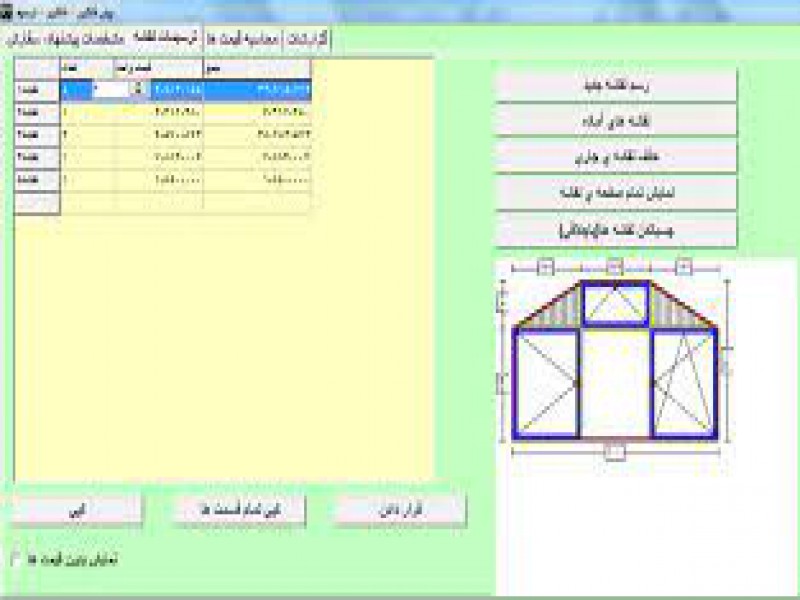The width and height of the screenshot is (800, 600).
Task: Toggle the 'نمایش بدون قیمت ها' checkbox
Action: click(x=15, y=559)
